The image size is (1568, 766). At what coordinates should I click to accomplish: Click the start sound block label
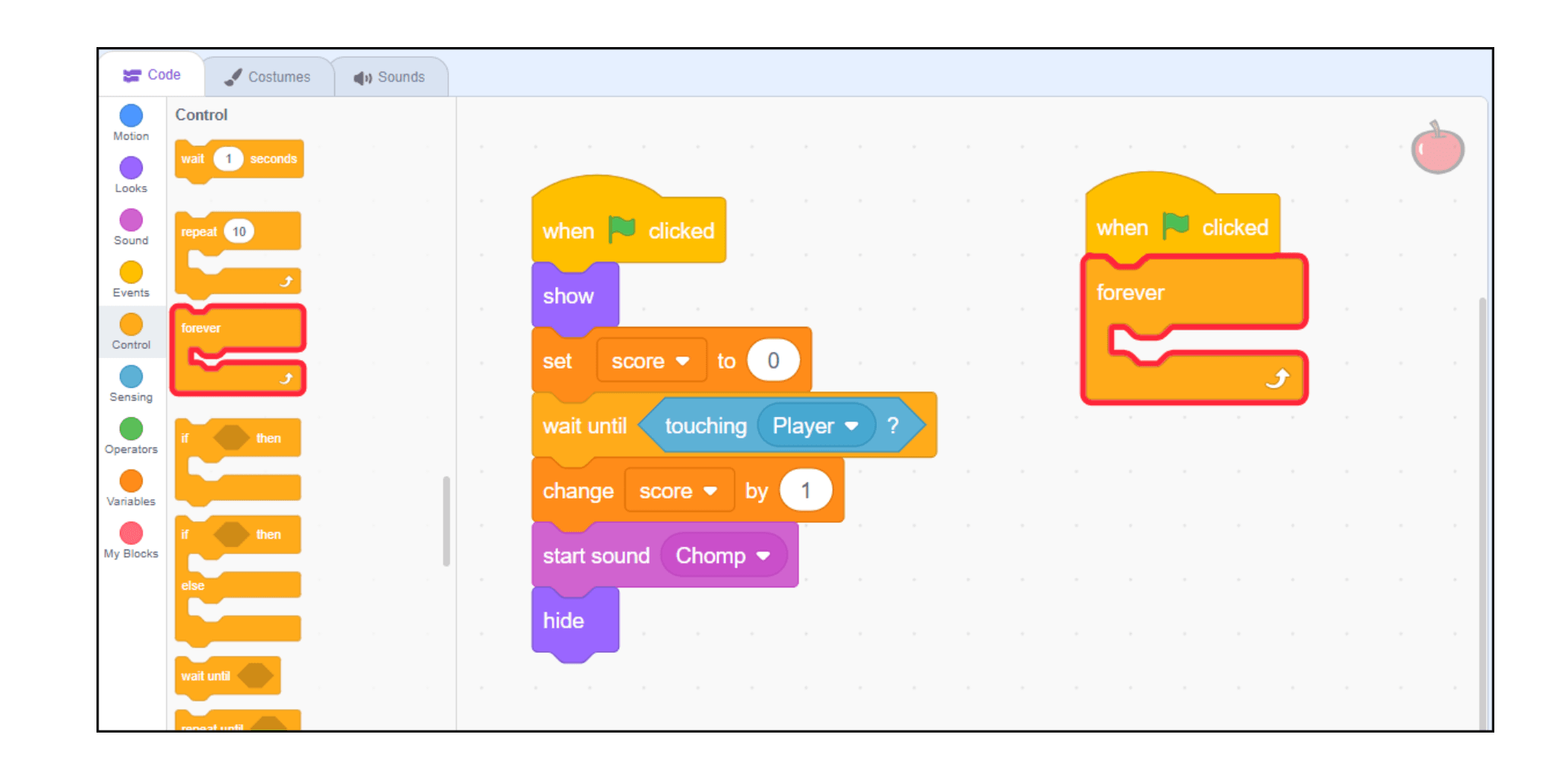[596, 556]
